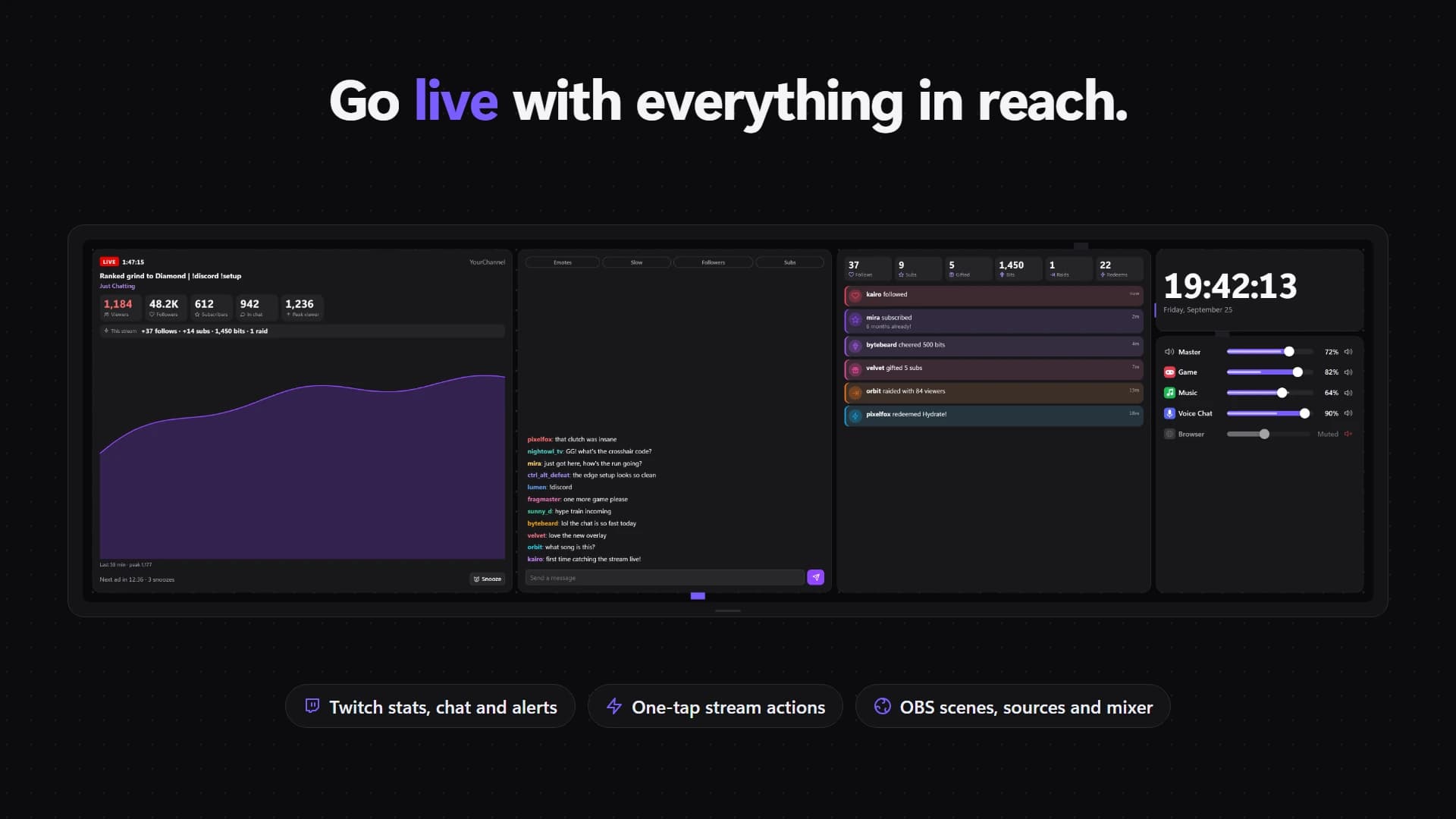Mute the Voice Chat speaker toggle
Viewport: 1456px width, 819px height.
(x=1348, y=413)
